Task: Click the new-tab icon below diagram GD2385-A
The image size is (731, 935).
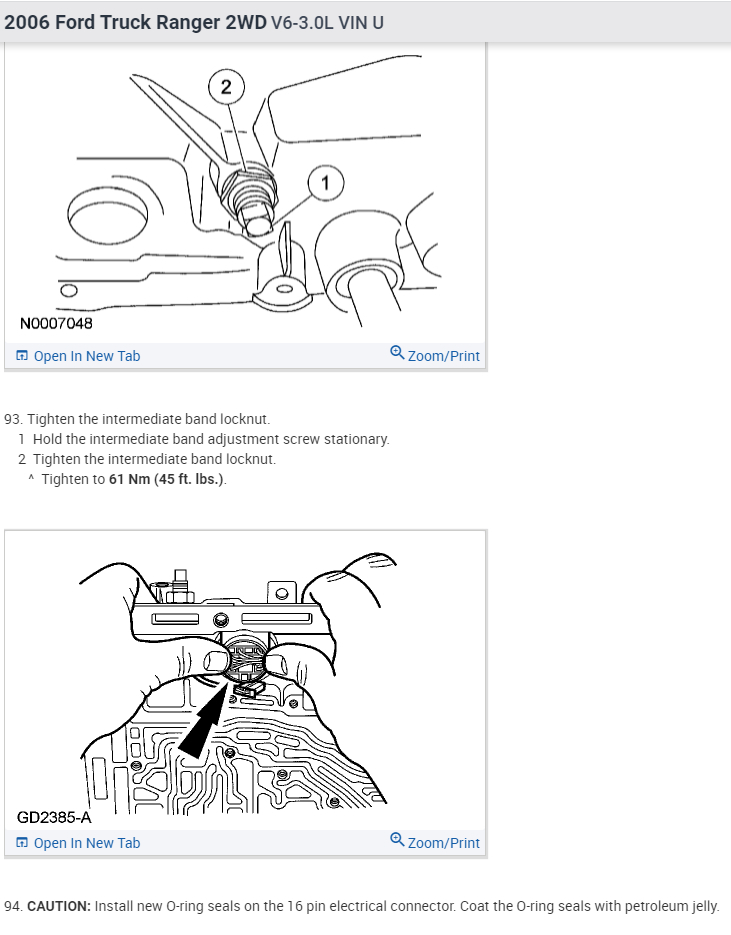Action: [x=21, y=843]
